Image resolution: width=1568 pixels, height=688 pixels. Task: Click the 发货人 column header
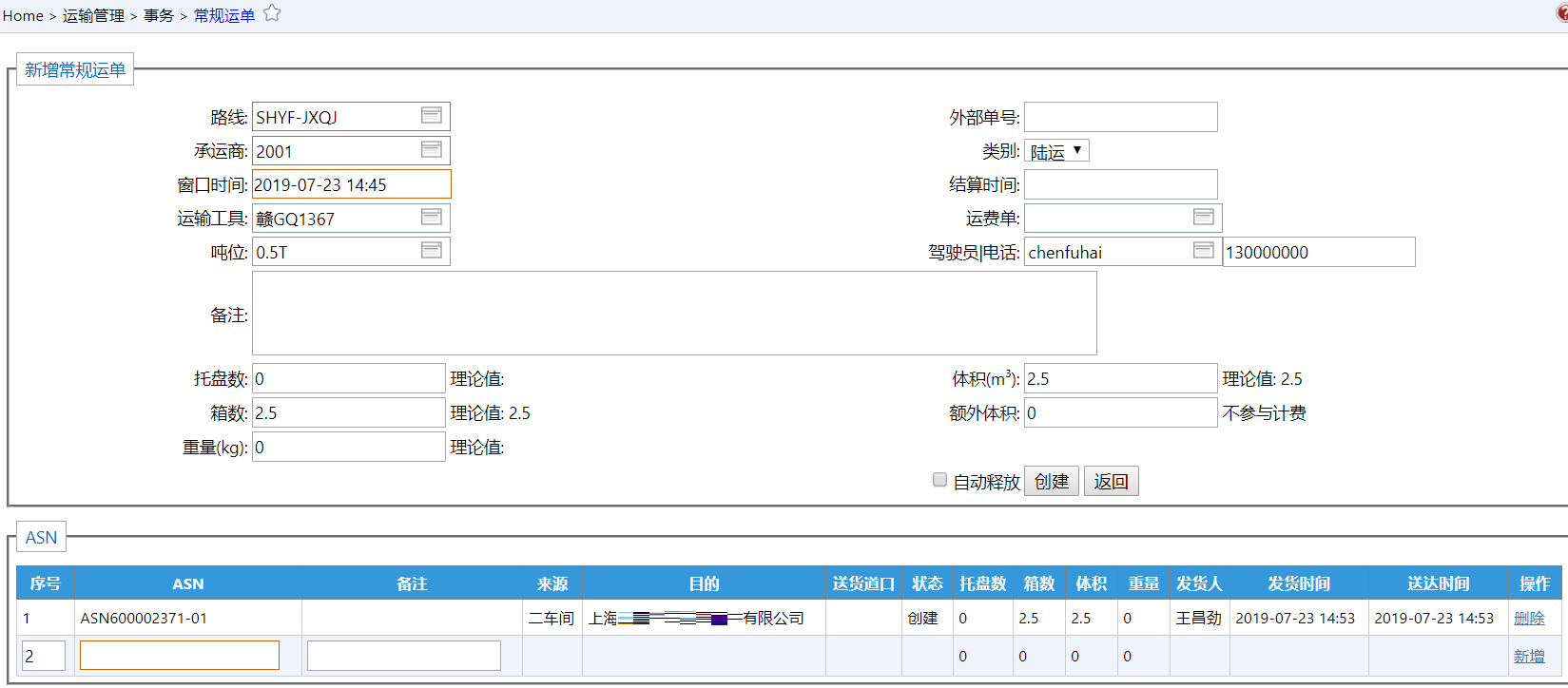coord(1199,583)
